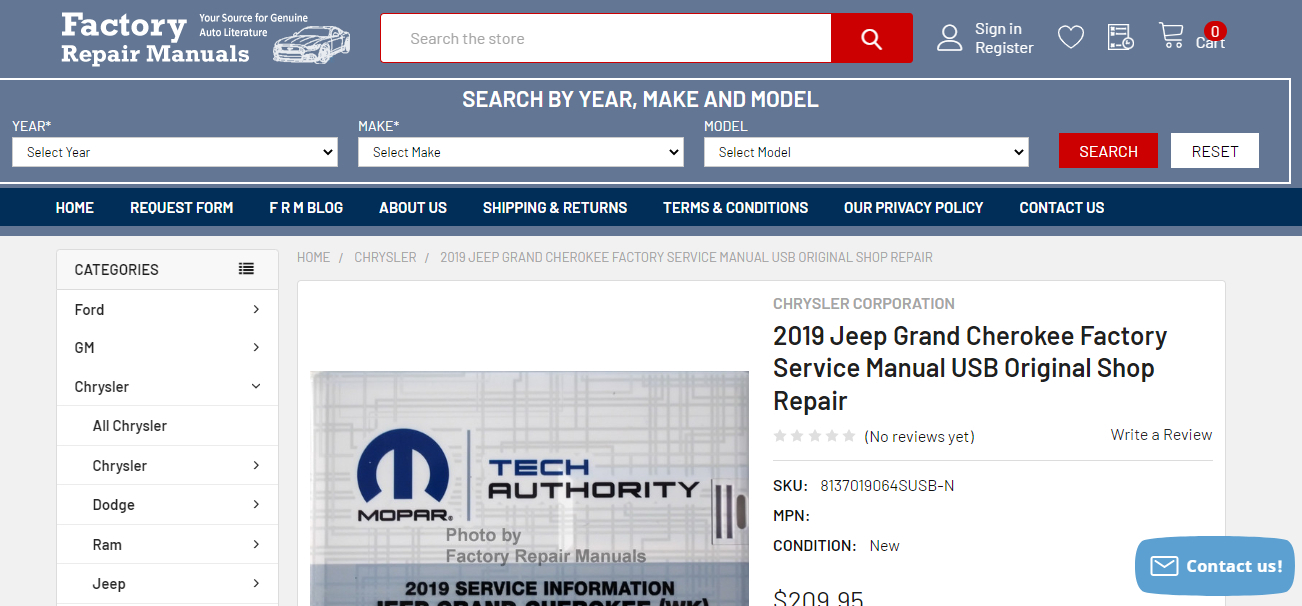Screen dimensions: 1302x606
Task: Click the CHRYSLER CORPORATION brand link
Action: pos(864,303)
